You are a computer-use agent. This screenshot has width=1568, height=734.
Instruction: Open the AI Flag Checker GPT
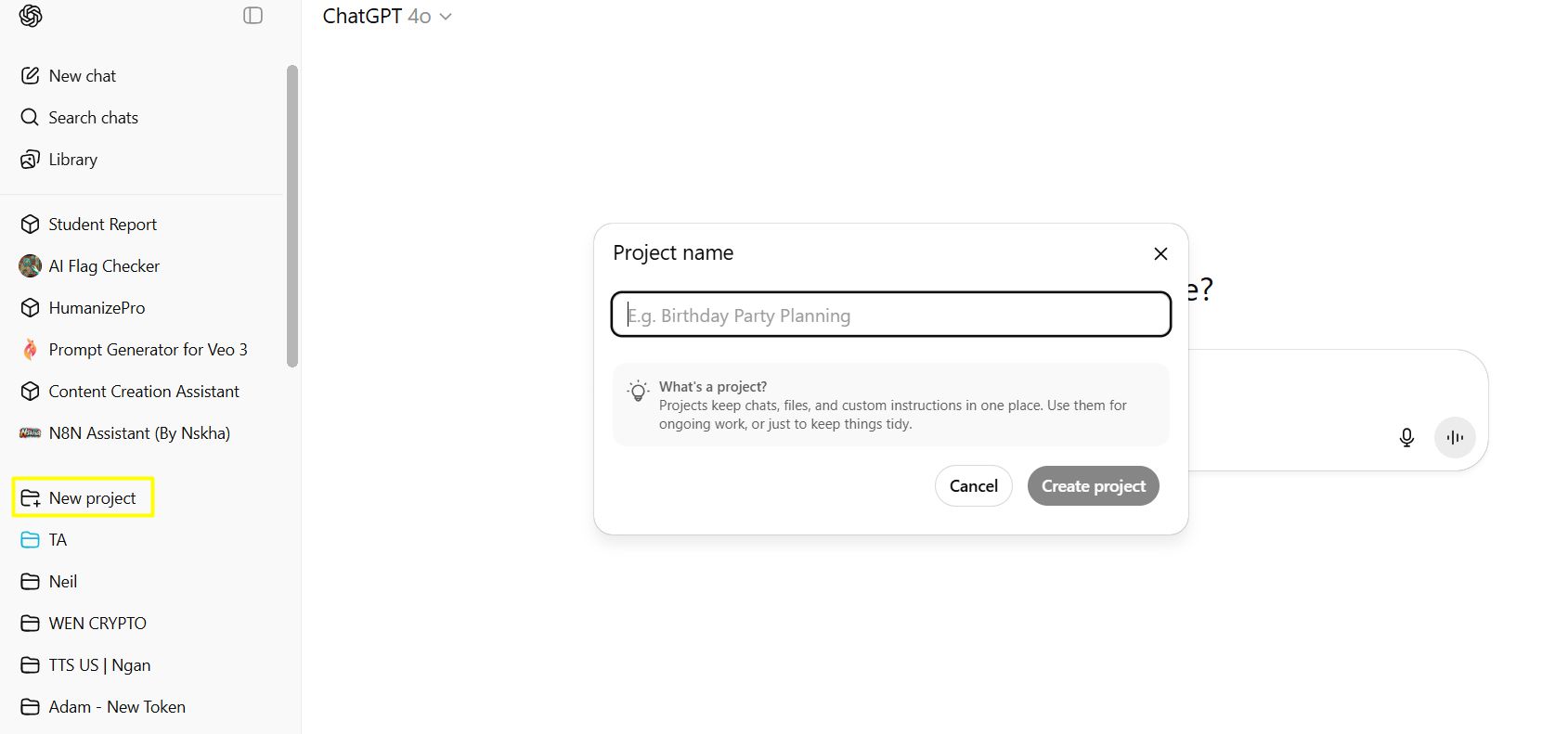coord(104,266)
